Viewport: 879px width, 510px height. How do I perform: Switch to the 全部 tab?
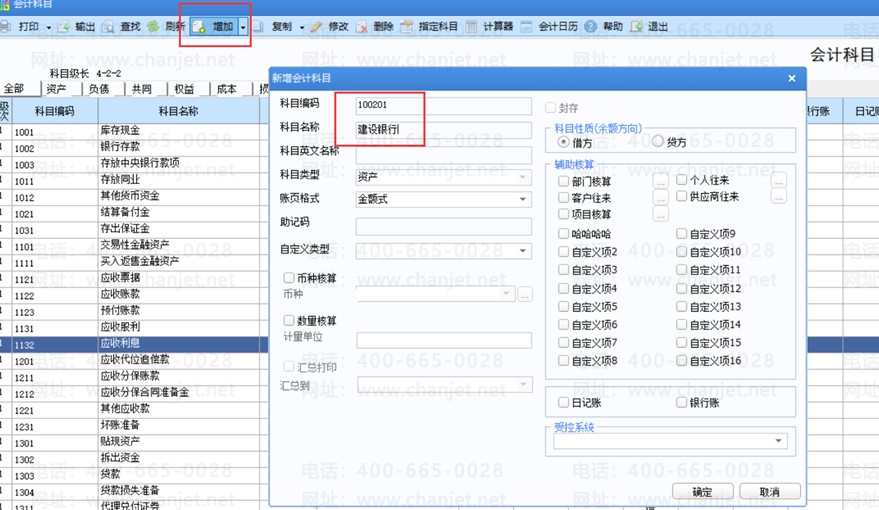pos(15,89)
